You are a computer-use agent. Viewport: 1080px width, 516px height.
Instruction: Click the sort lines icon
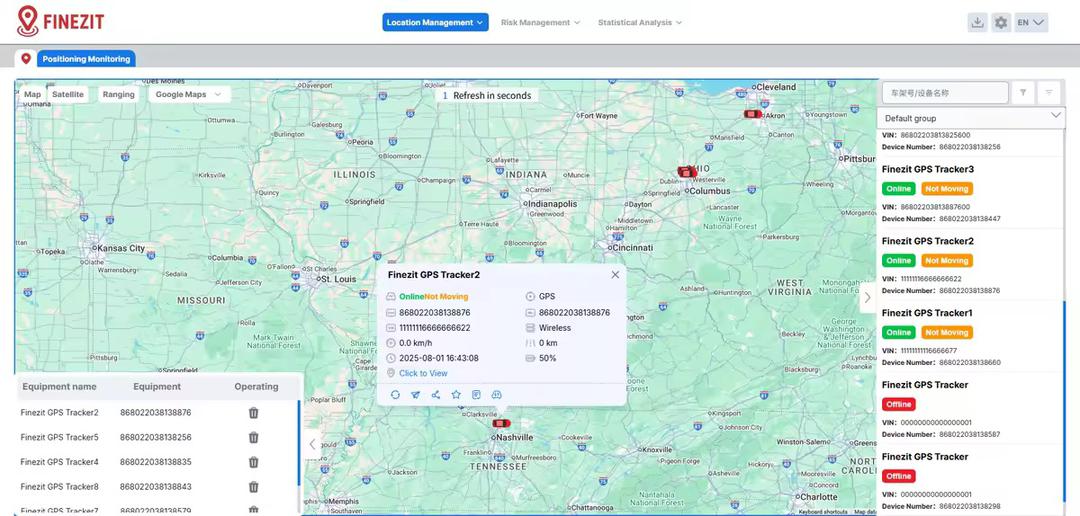coord(1049,92)
